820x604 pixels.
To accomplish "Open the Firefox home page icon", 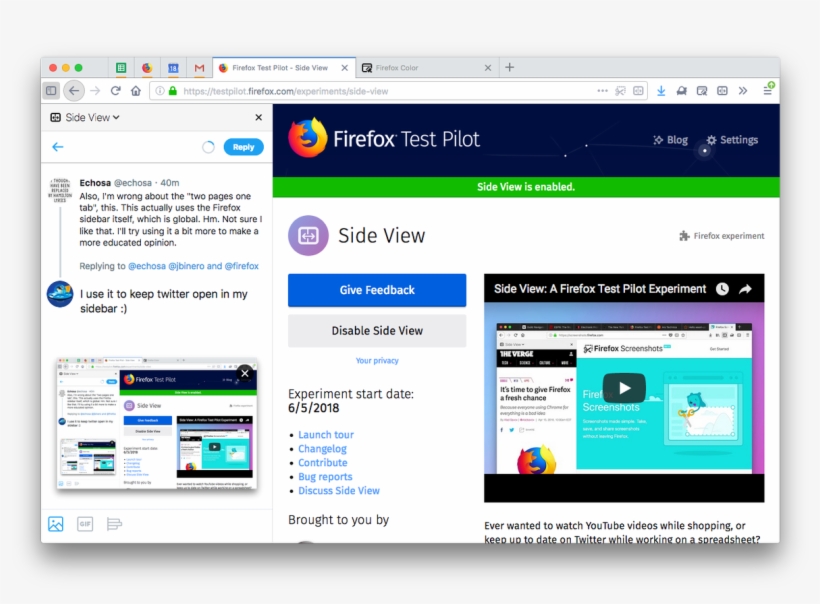I will point(136,90).
